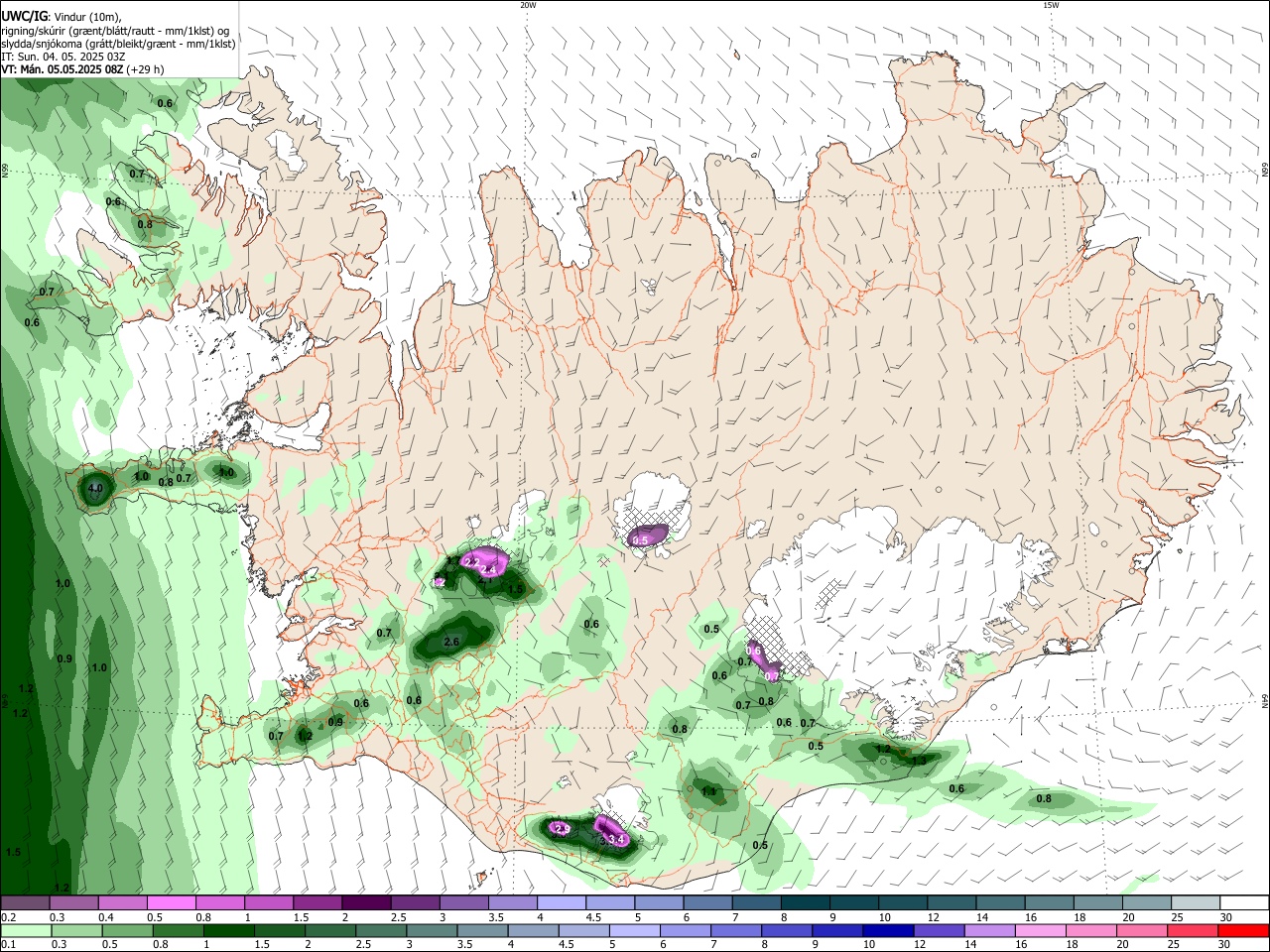The width and height of the screenshot is (1270, 952).
Task: Select the 'VT: Mán. 05.05.2025 08Z (+29 h)' line
Action: [83, 69]
